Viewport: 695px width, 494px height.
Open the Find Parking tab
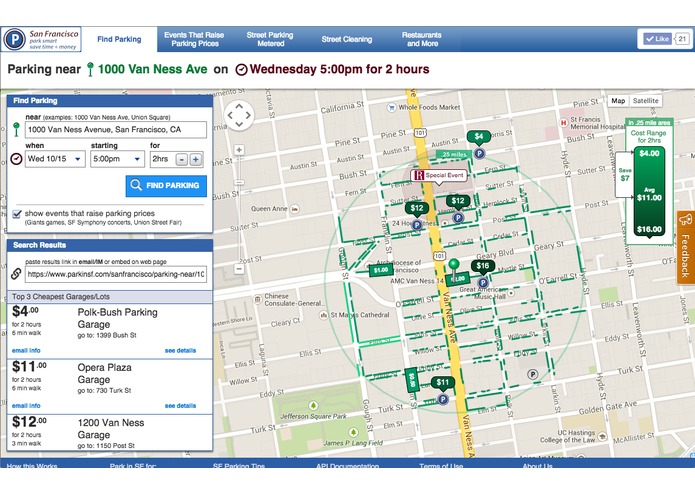(x=119, y=39)
